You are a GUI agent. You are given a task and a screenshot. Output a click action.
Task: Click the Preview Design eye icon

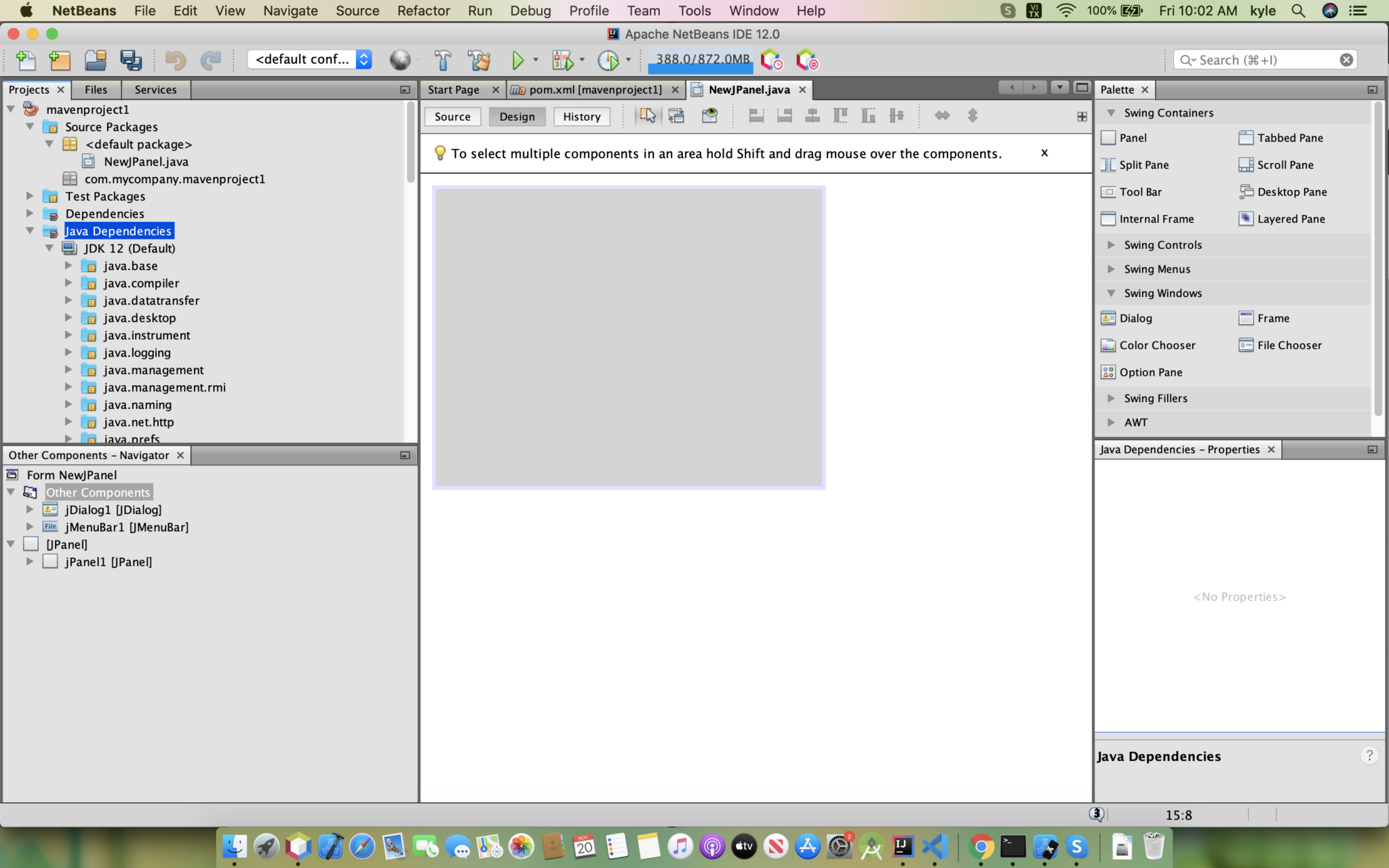coord(709,116)
